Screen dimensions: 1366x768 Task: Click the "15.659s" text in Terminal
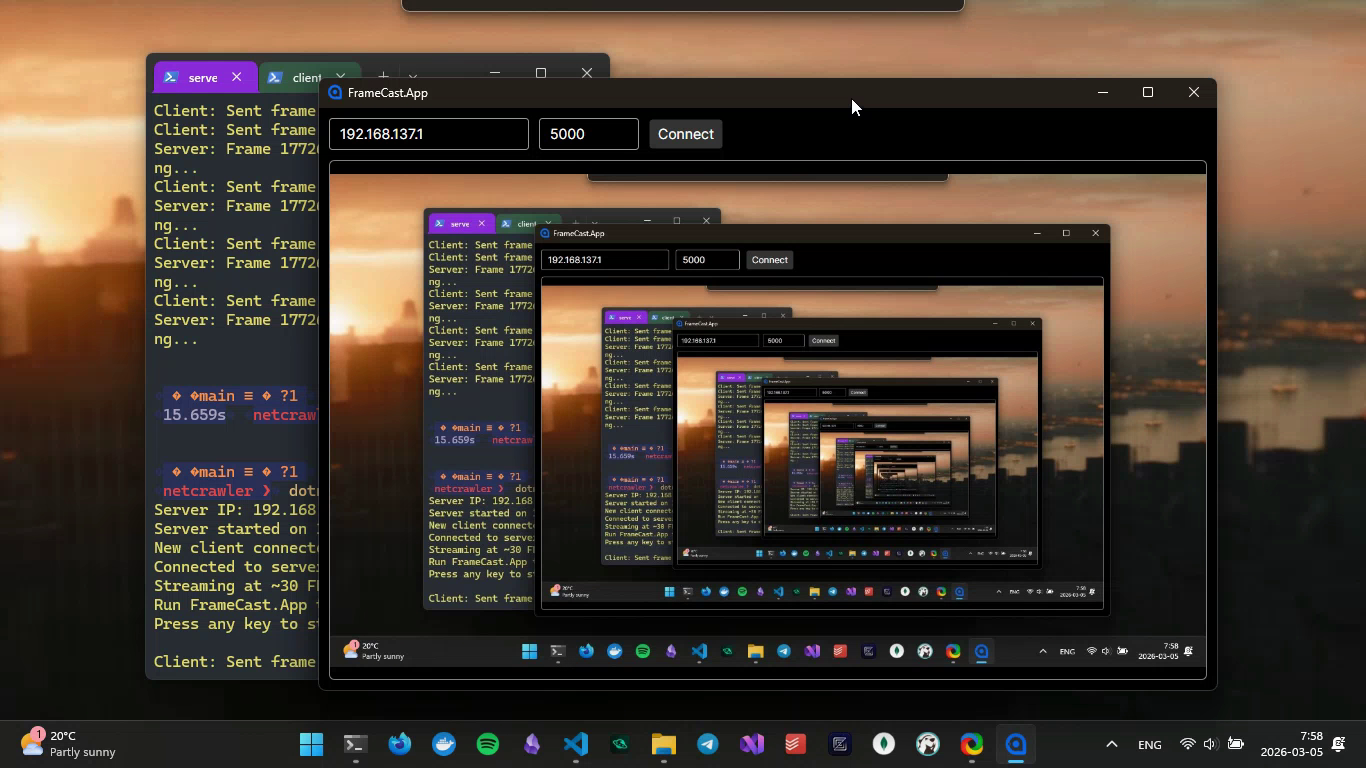[x=194, y=415]
